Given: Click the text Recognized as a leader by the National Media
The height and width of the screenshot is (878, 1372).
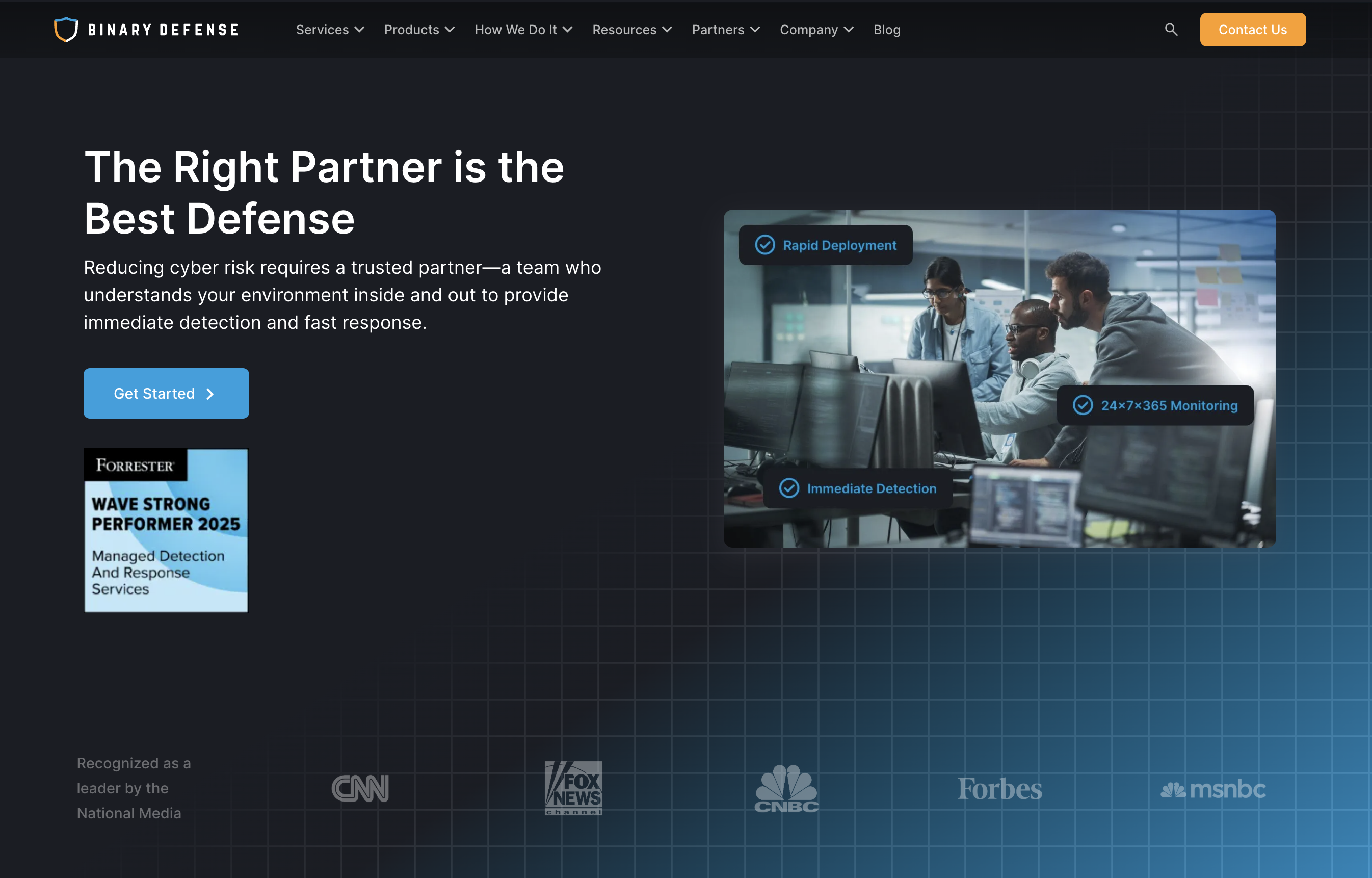Looking at the screenshot, I should point(134,788).
